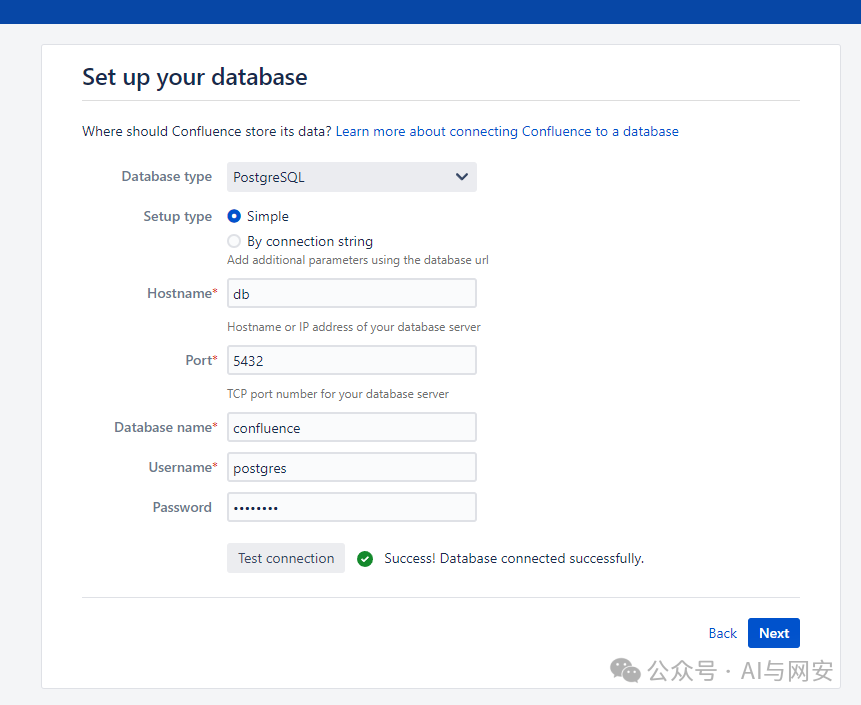Click the Next button
Viewport: 861px width, 705px height.
(x=774, y=633)
